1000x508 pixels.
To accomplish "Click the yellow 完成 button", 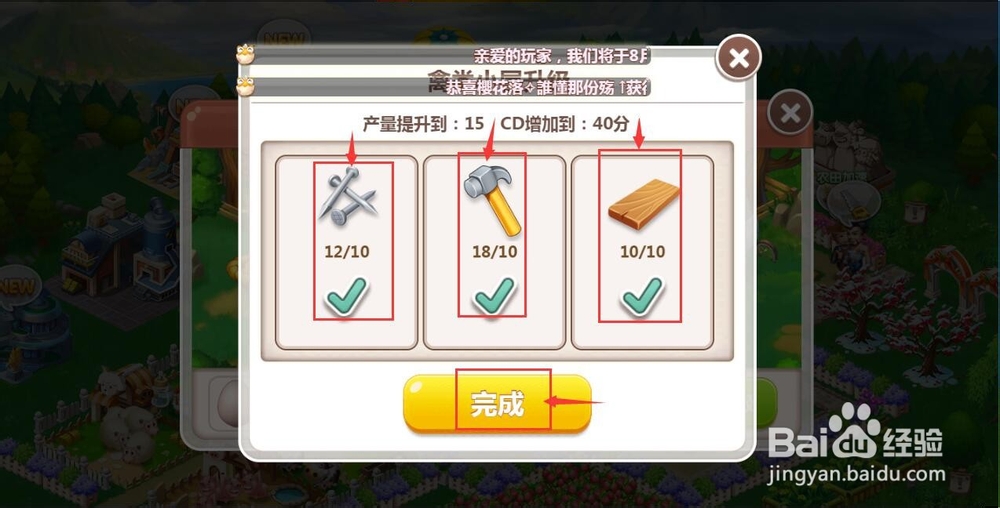I will click(x=497, y=403).
